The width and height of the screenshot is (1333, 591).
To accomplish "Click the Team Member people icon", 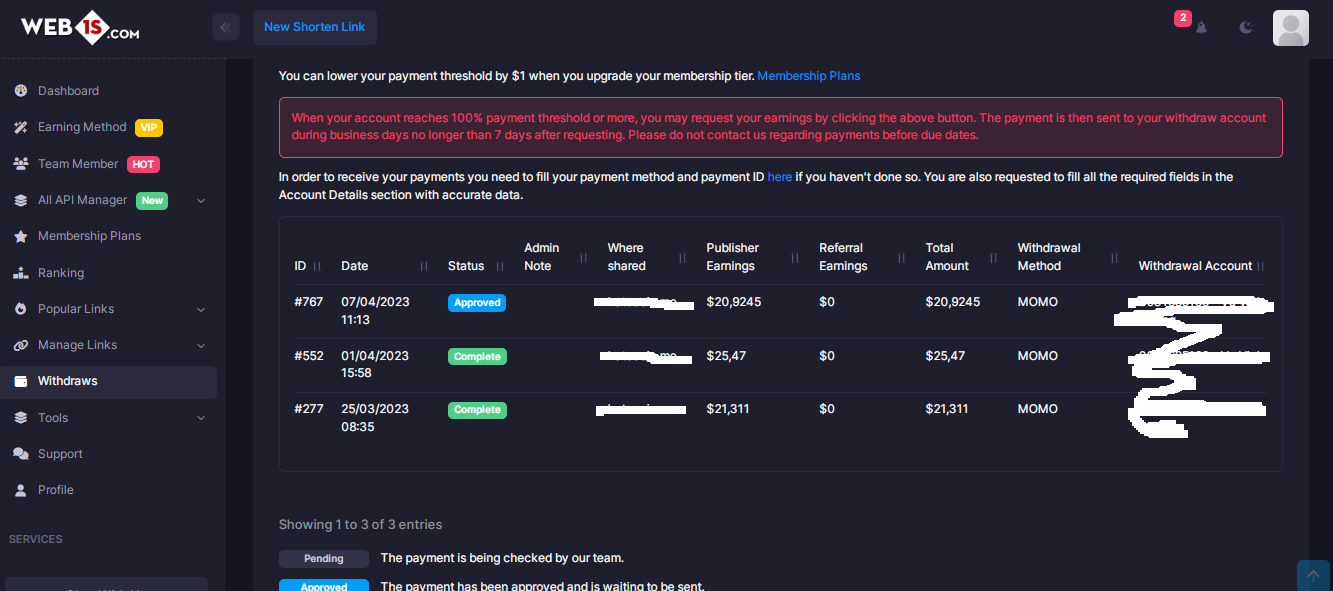I will [21, 164].
